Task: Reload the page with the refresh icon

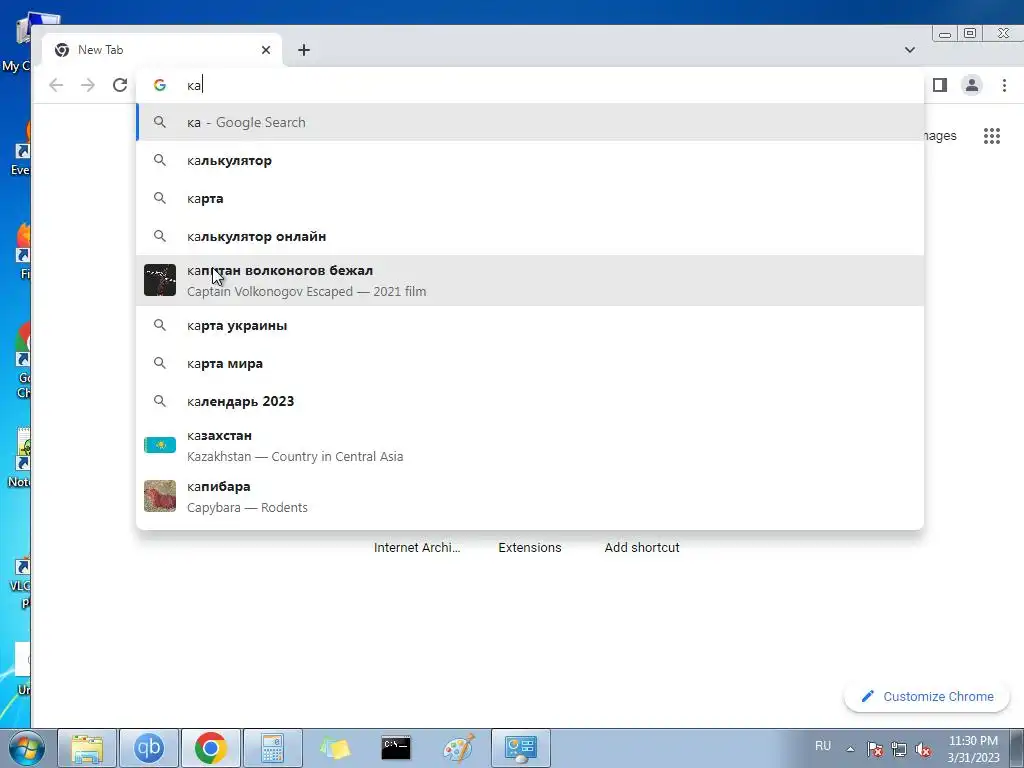Action: 120,85
